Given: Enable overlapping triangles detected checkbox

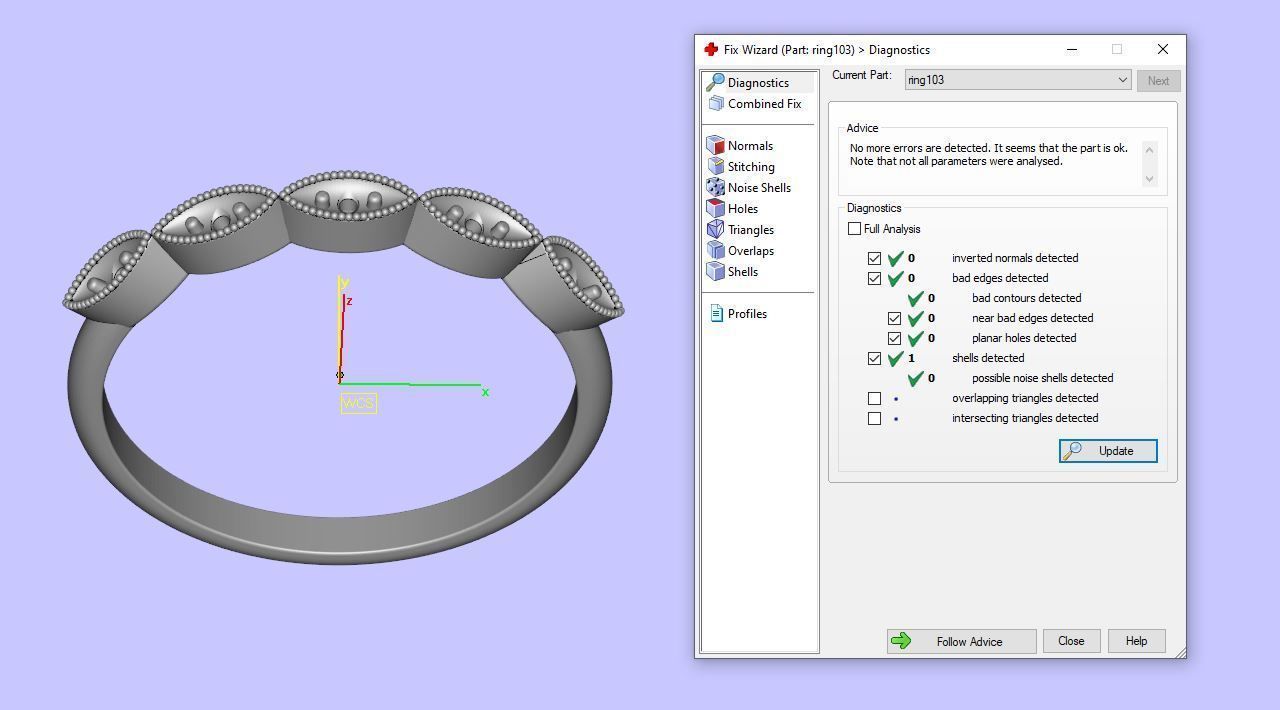Looking at the screenshot, I should pyautogui.click(x=874, y=398).
